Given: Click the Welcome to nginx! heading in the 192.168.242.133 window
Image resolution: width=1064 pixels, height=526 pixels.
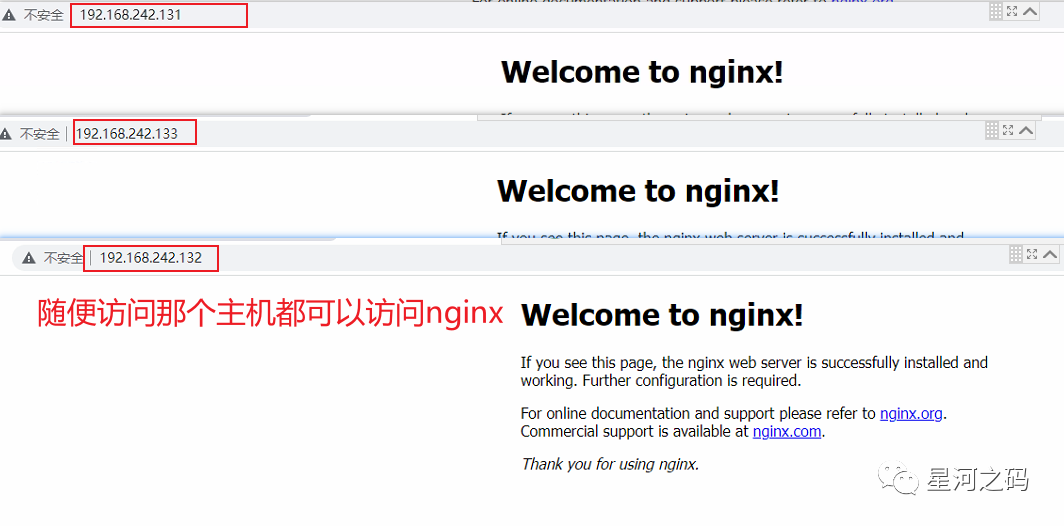Looking at the screenshot, I should 638,191.
